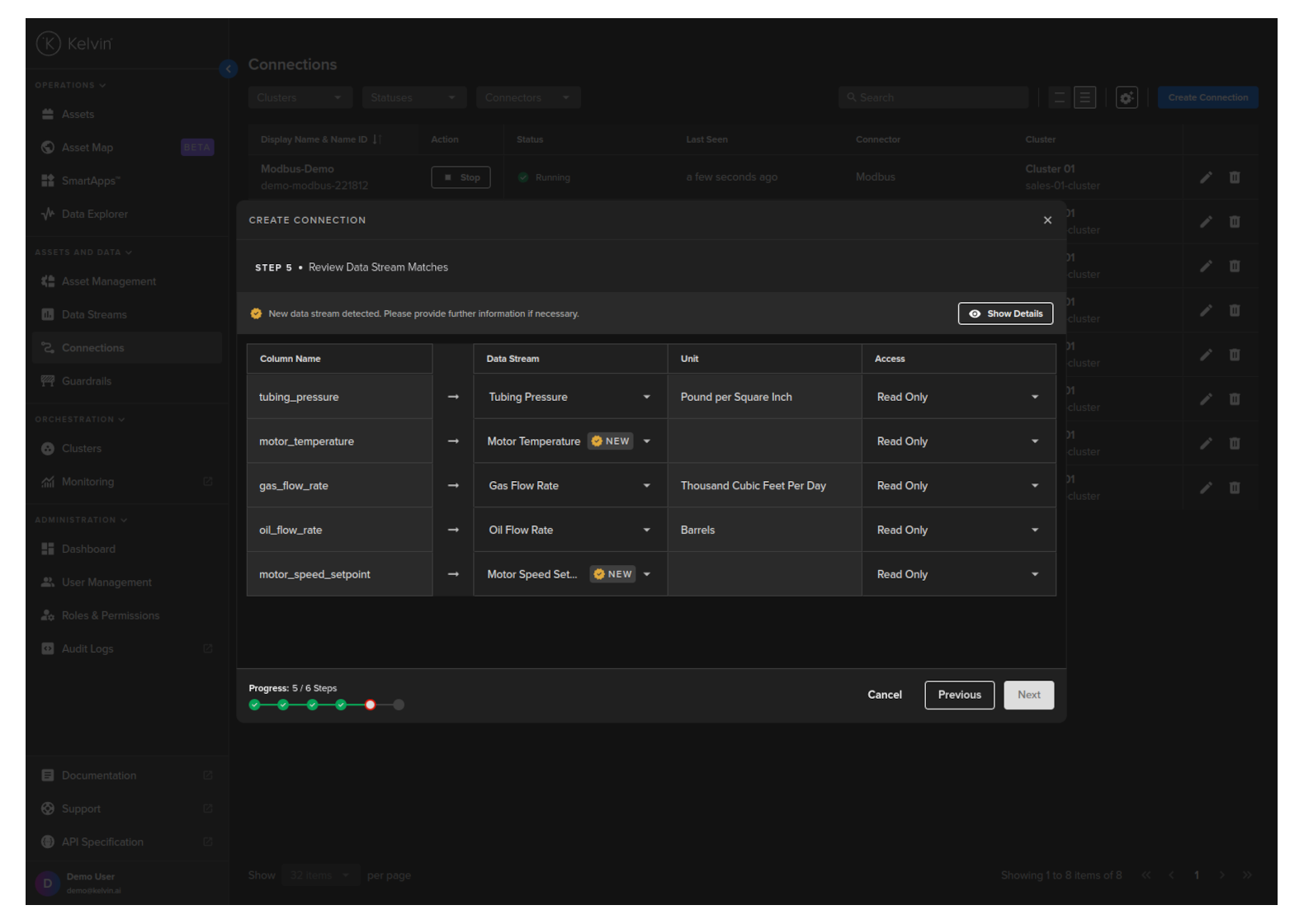1304x924 pixels.
Task: Open Data Explorer from the sidebar
Action: click(x=94, y=214)
